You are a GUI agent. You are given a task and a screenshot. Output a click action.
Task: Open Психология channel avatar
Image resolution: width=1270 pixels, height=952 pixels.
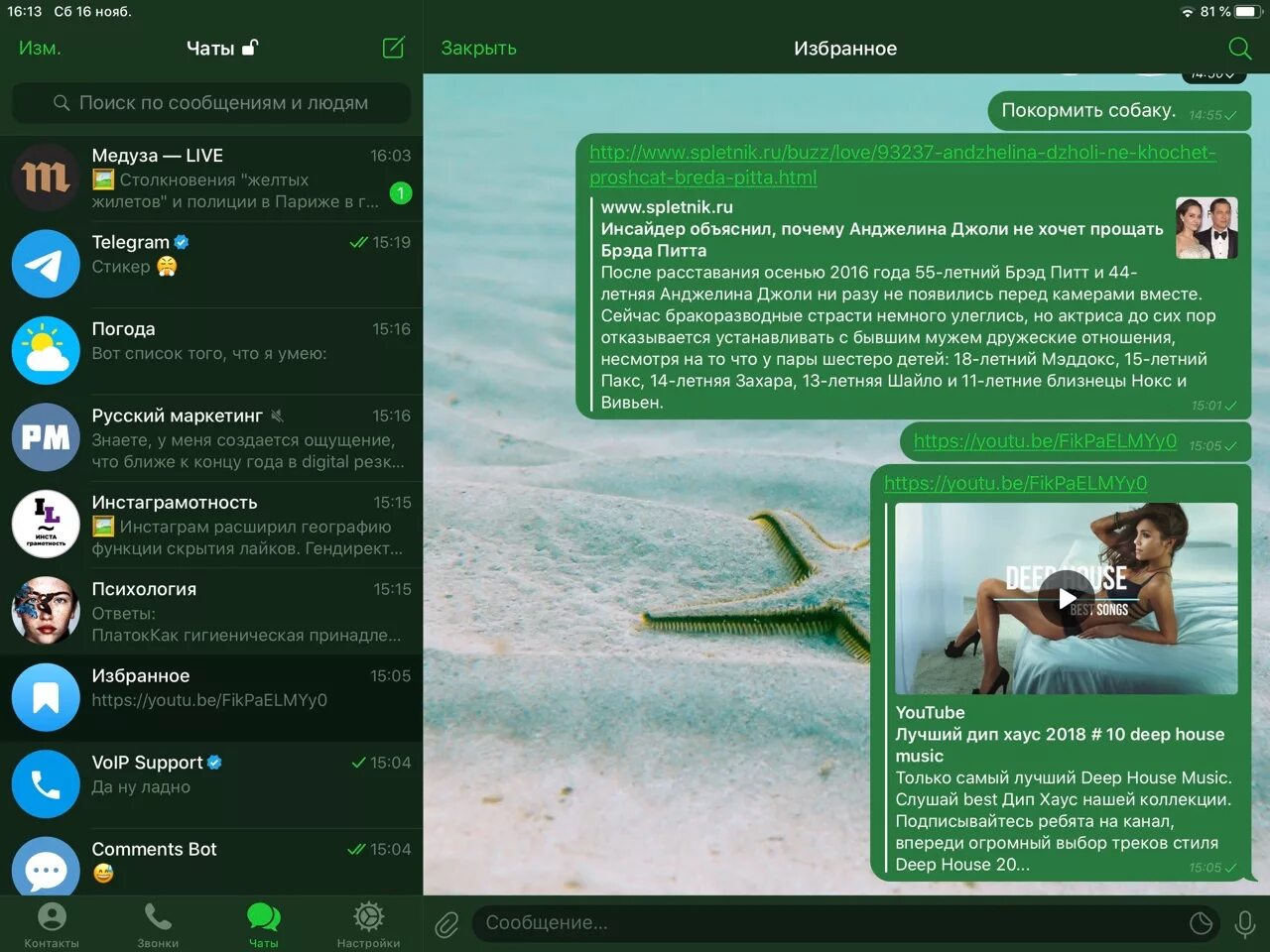tap(46, 611)
